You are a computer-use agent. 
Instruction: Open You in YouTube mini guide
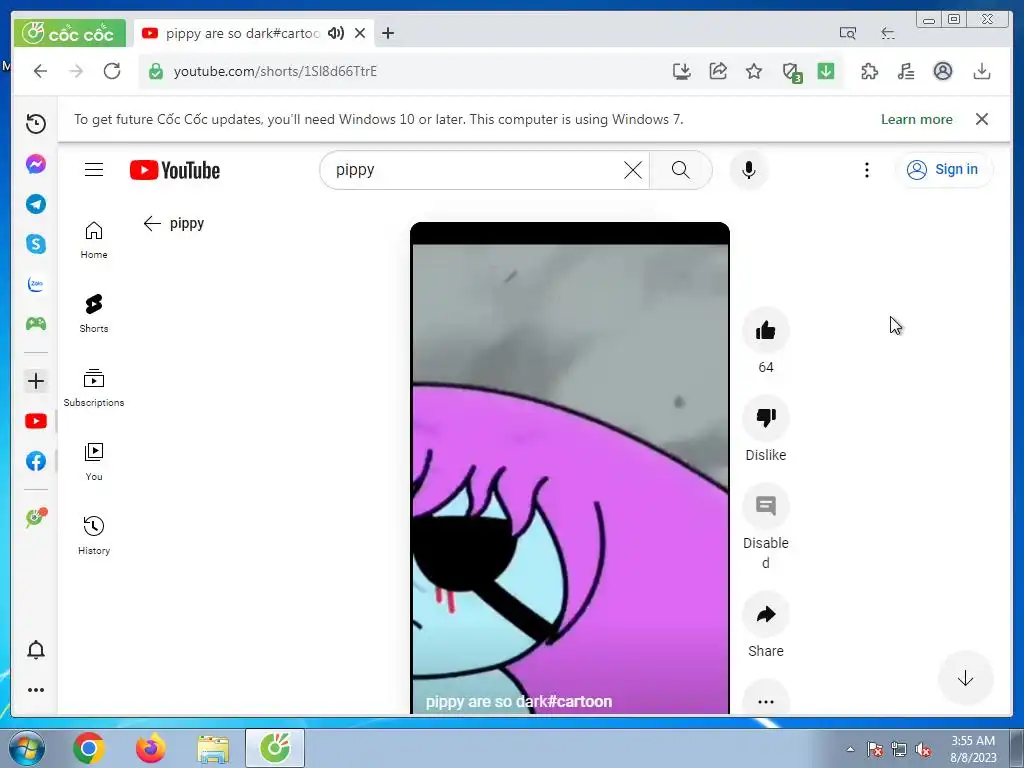(x=94, y=462)
